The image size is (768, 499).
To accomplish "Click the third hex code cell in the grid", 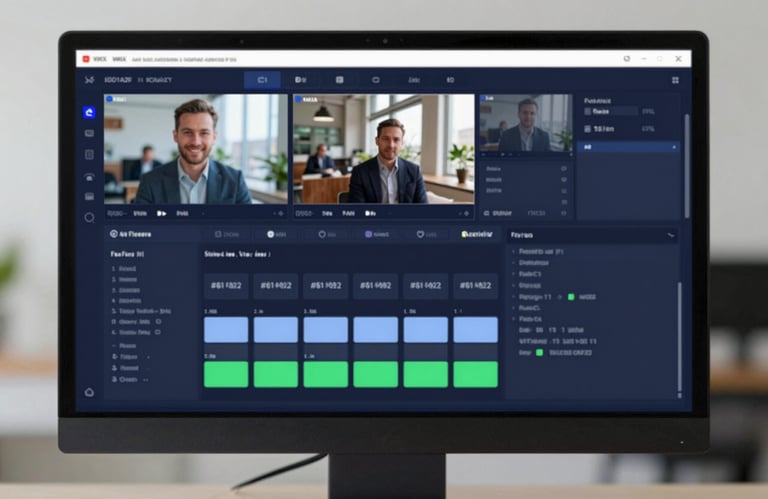I will [x=326, y=285].
